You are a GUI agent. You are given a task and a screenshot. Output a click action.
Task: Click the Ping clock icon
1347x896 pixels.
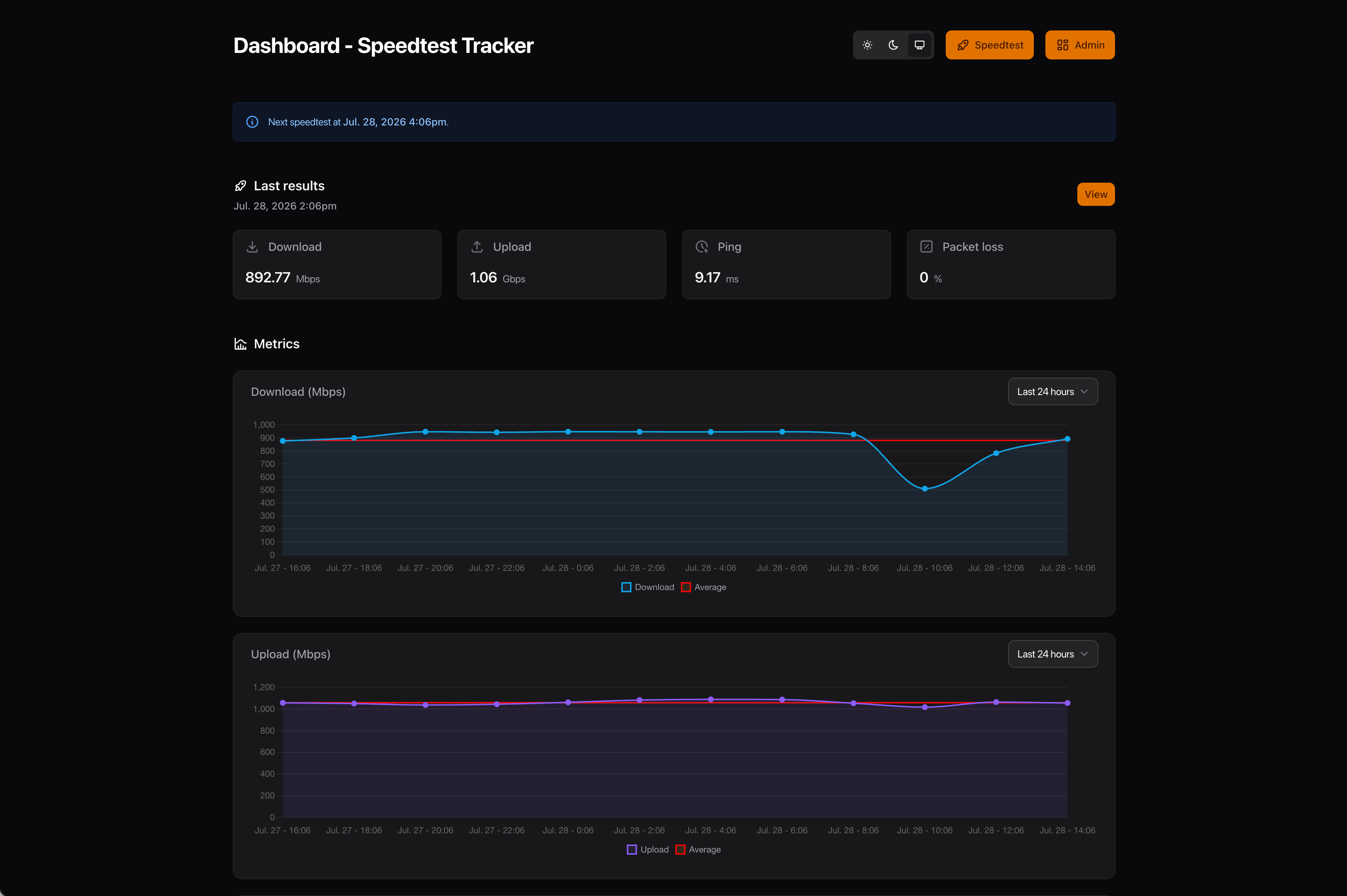pyautogui.click(x=702, y=247)
